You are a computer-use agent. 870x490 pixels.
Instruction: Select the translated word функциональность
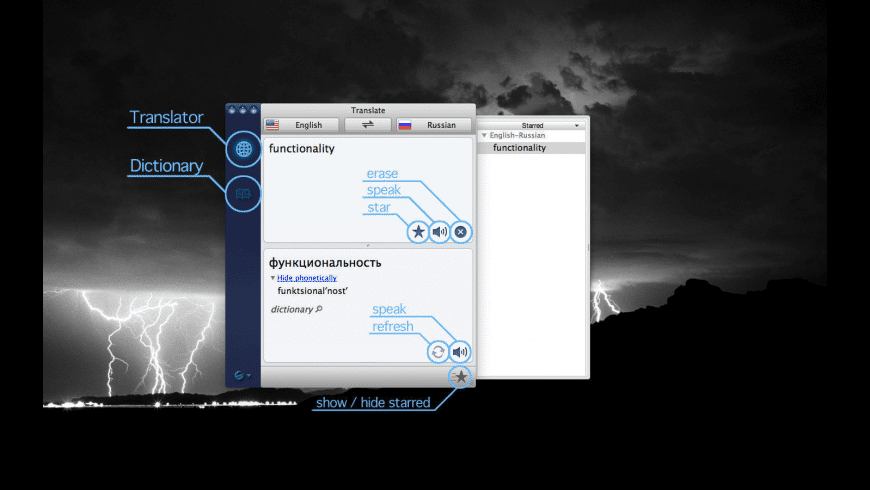(325, 262)
